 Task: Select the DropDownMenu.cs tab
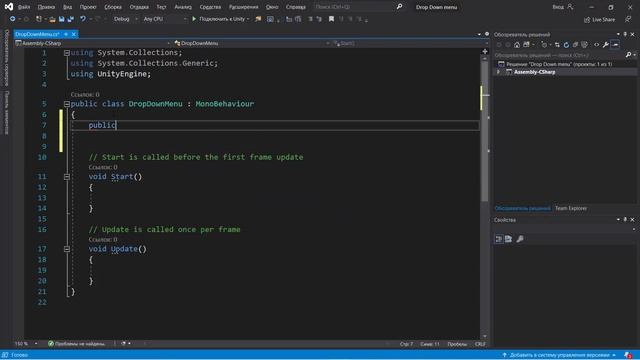tap(37, 34)
